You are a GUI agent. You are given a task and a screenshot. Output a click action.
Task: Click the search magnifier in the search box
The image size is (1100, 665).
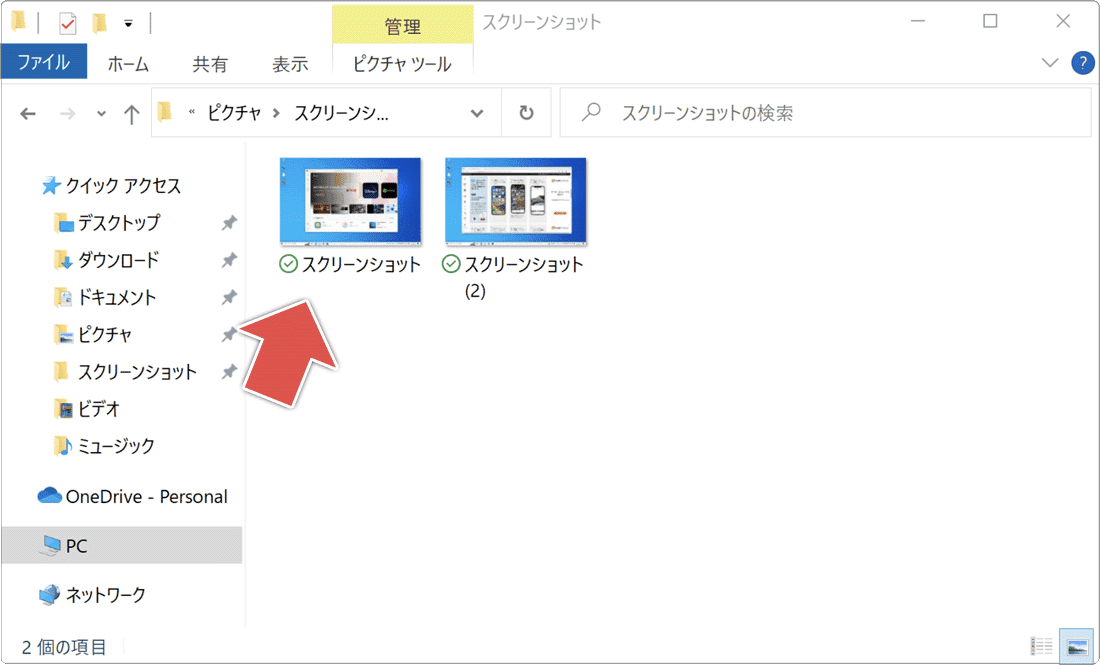(594, 111)
